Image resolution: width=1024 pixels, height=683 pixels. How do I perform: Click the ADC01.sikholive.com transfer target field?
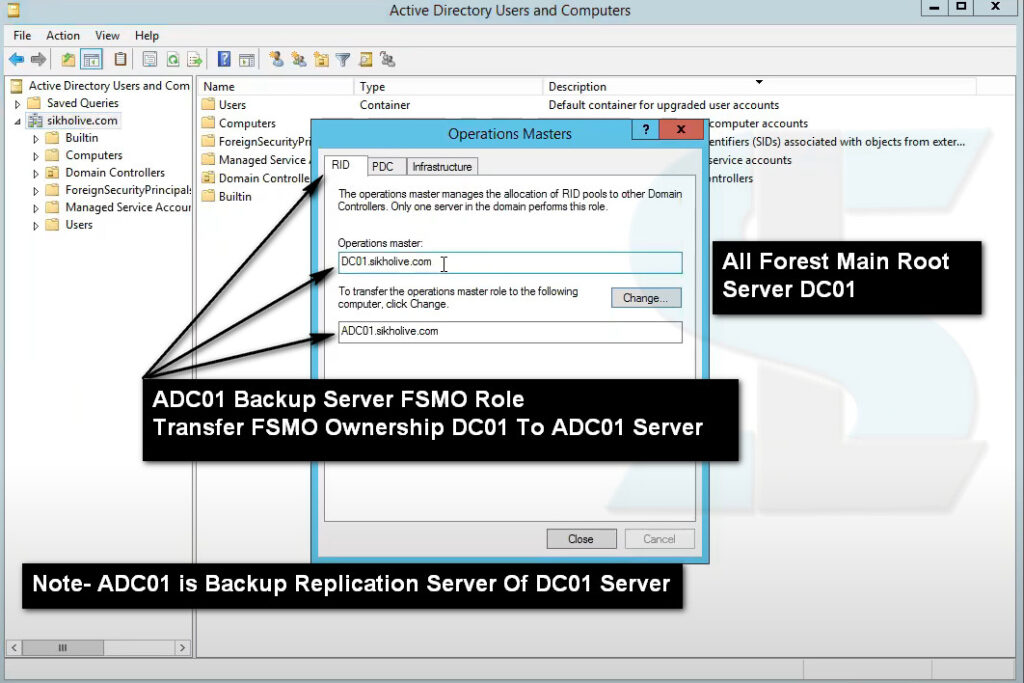[x=510, y=332]
